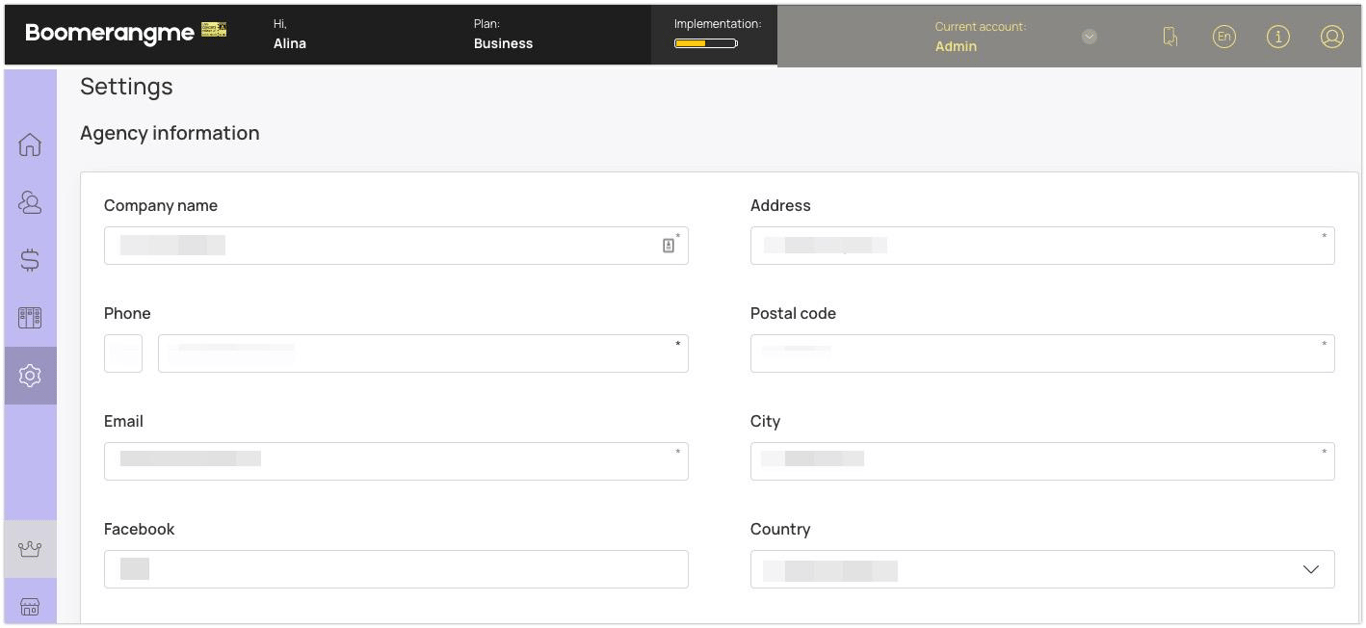The width and height of the screenshot is (1366, 628).
Task: Select the Settings gear in sidebar
Action: coord(30,376)
